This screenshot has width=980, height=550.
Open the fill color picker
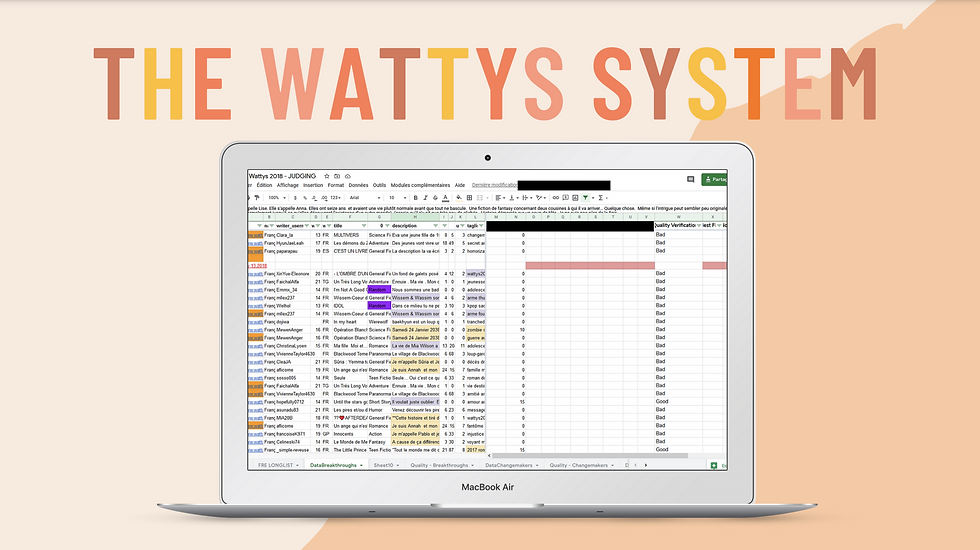pos(459,198)
